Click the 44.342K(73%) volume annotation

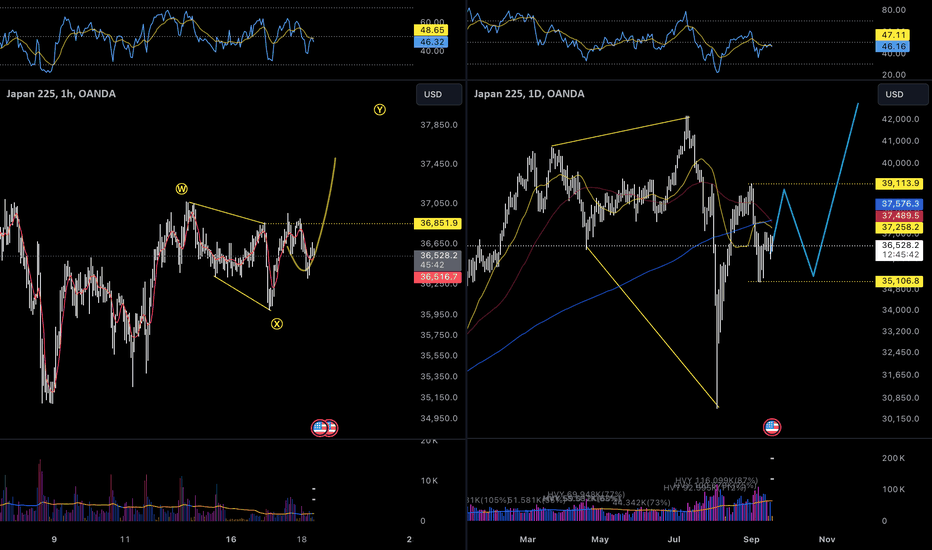(641, 503)
